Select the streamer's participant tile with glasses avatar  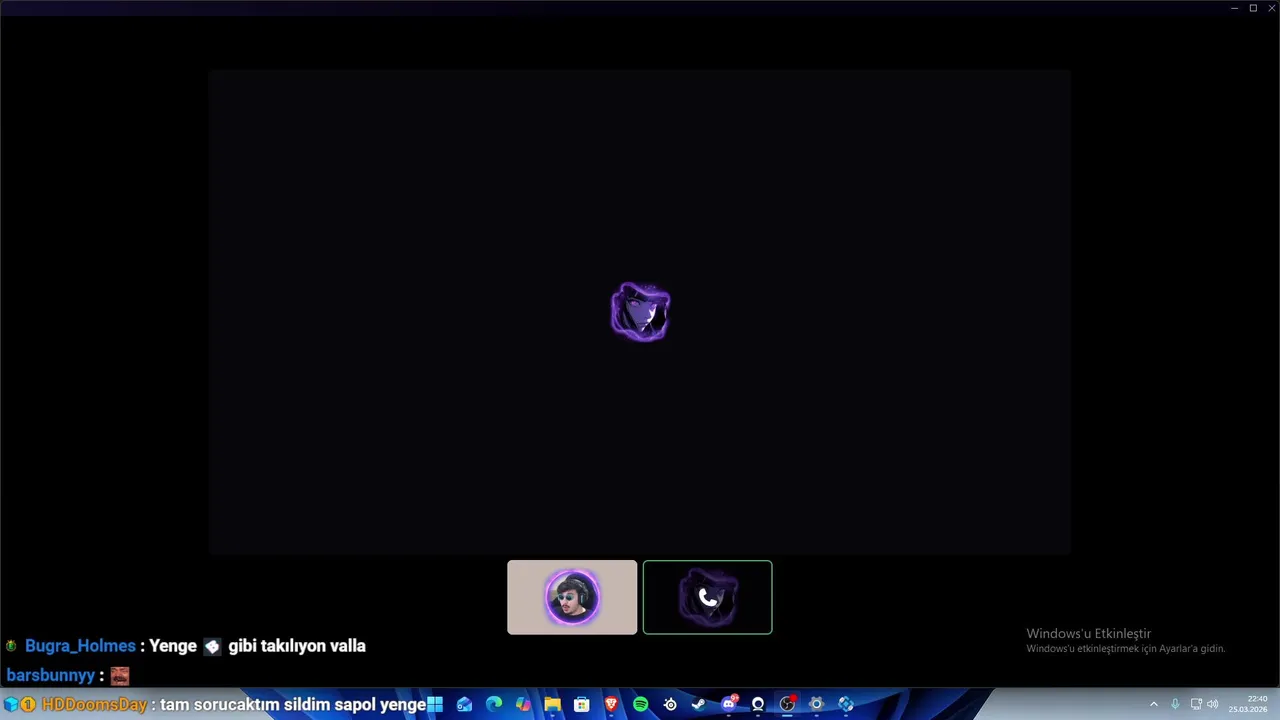tap(572, 597)
